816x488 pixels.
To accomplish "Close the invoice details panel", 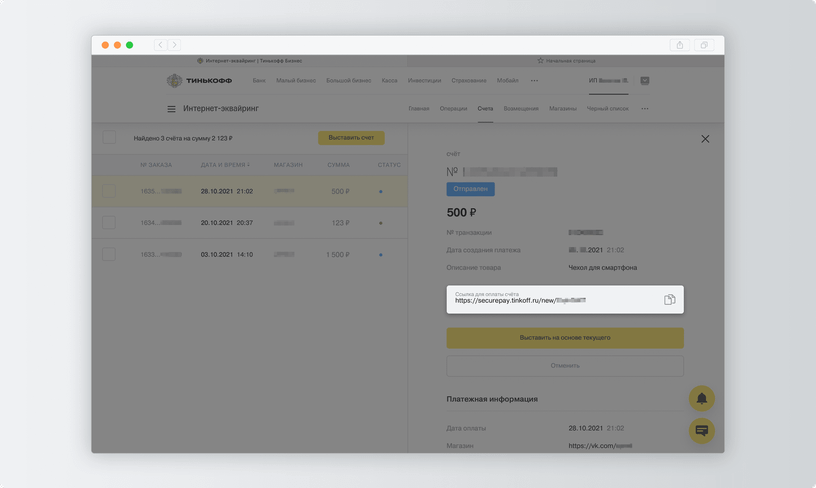I will pos(705,139).
